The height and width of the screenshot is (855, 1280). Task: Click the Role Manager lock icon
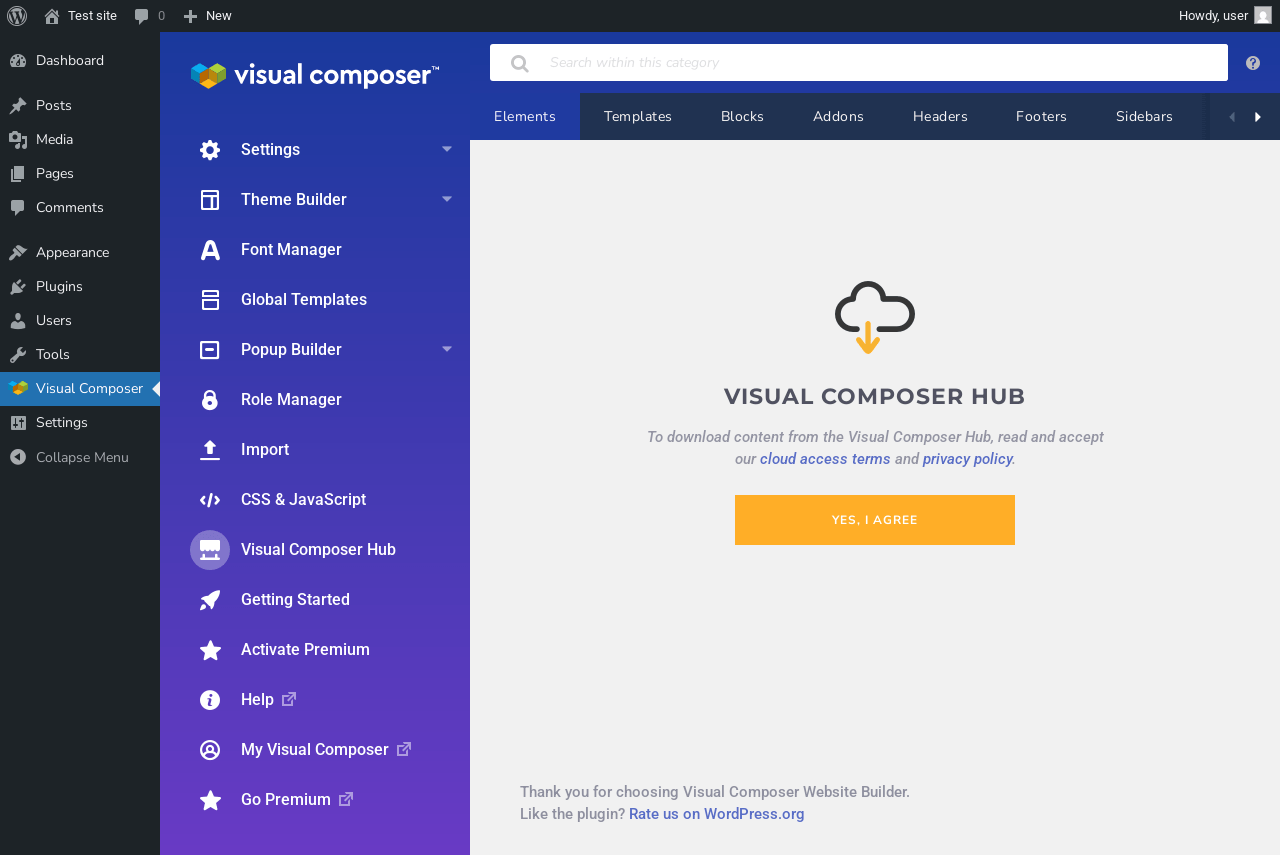point(210,400)
